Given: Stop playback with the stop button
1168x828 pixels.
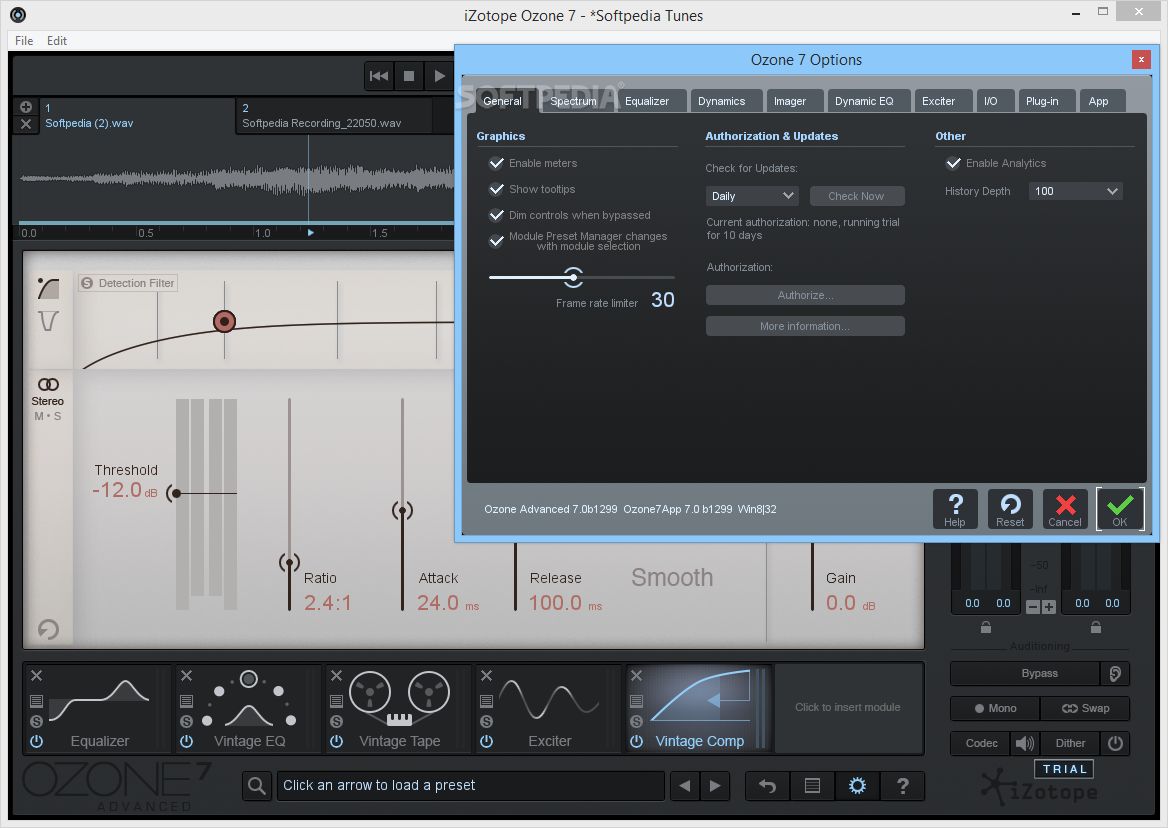Looking at the screenshot, I should click(x=409, y=76).
